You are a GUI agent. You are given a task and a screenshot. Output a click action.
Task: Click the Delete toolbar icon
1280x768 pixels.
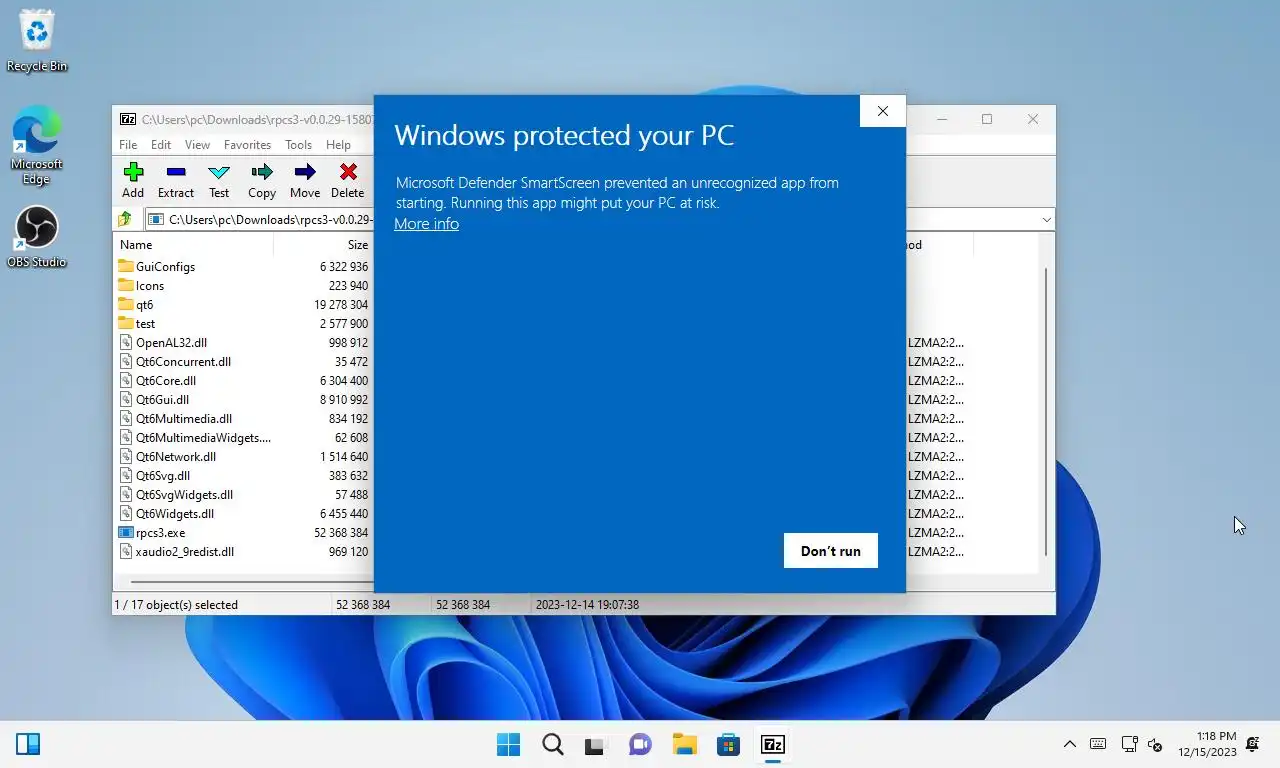coord(348,172)
